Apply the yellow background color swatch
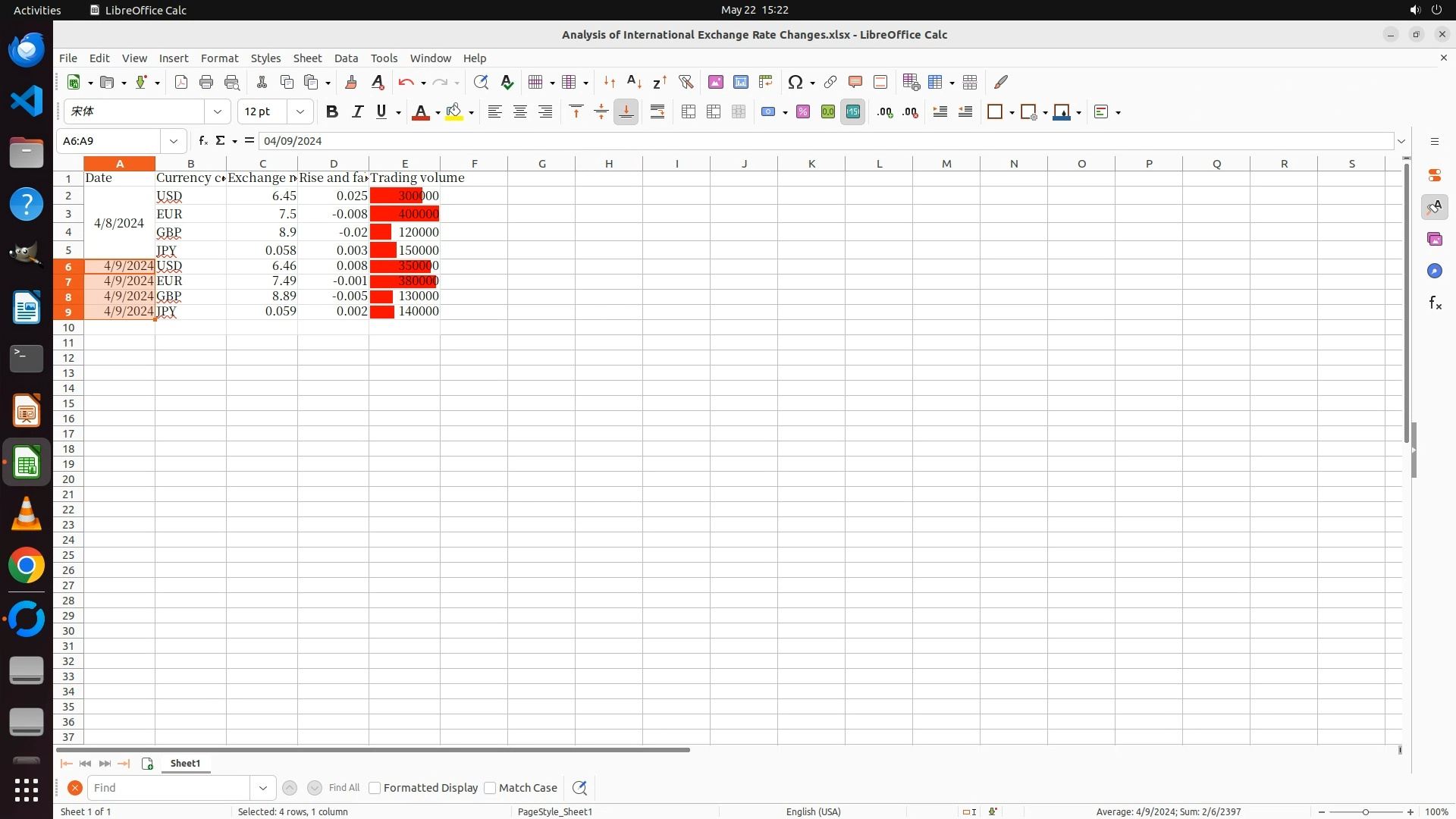The image size is (1456, 819). pos(453,112)
